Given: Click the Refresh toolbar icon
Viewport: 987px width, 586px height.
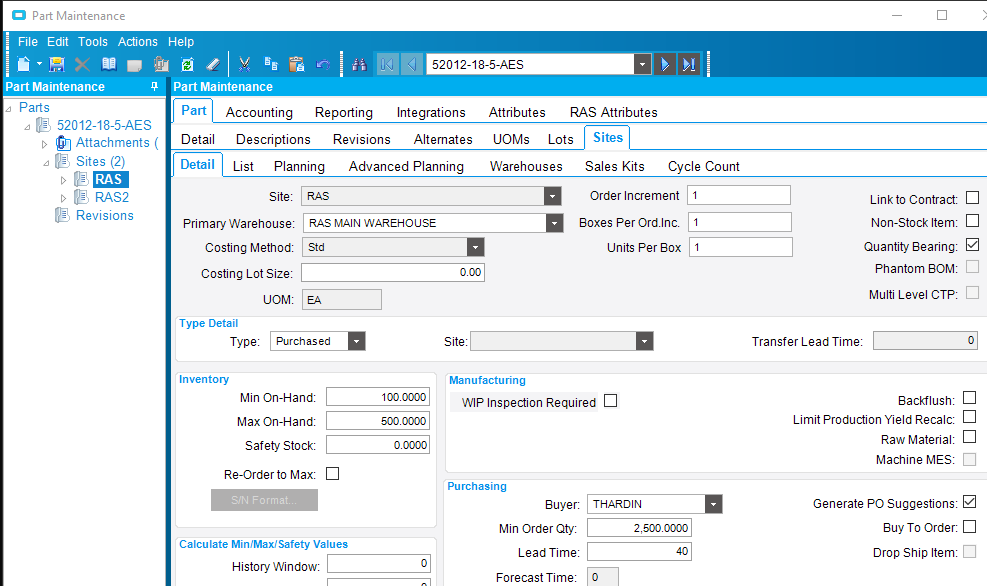Looking at the screenshot, I should click(x=187, y=64).
